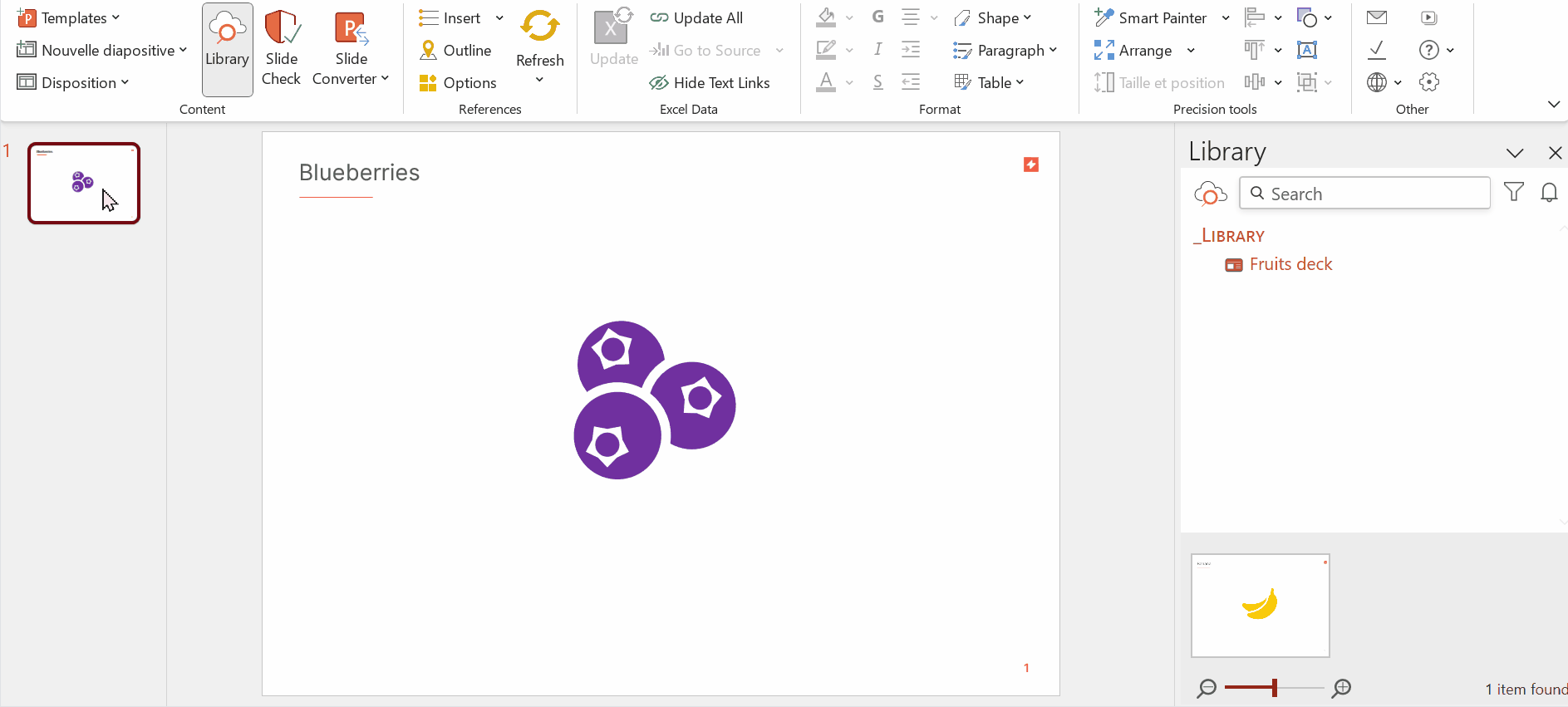This screenshot has height=707, width=1568.
Task: Open the Library pane options chevron
Action: (x=1515, y=153)
